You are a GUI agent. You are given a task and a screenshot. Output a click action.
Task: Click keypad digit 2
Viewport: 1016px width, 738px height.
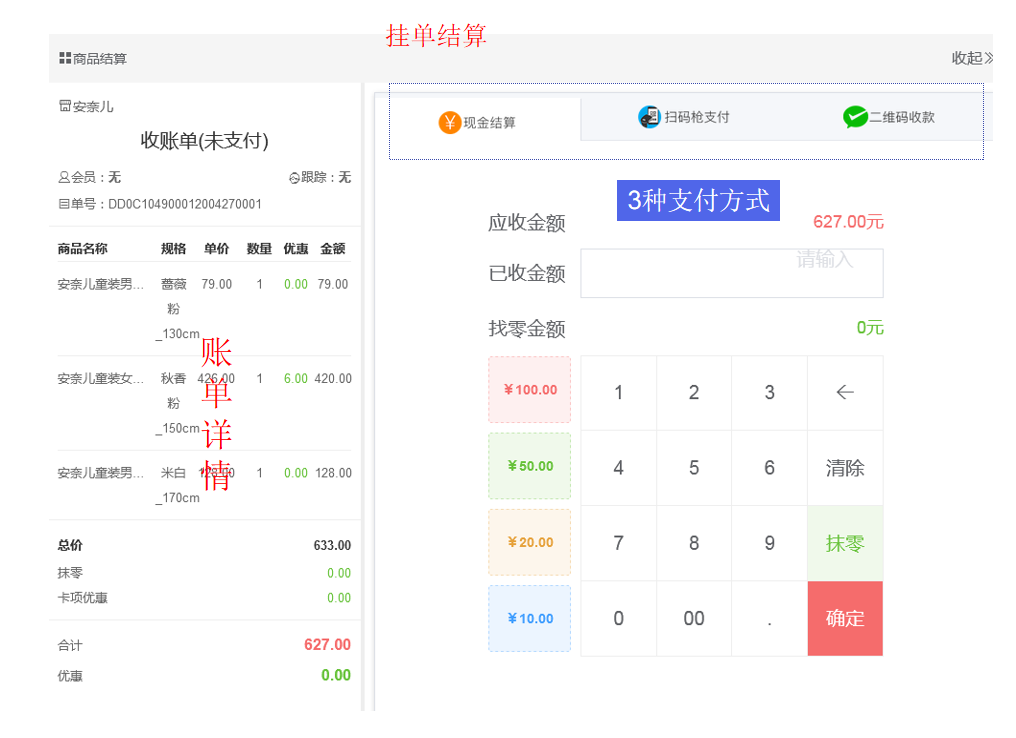pos(694,393)
